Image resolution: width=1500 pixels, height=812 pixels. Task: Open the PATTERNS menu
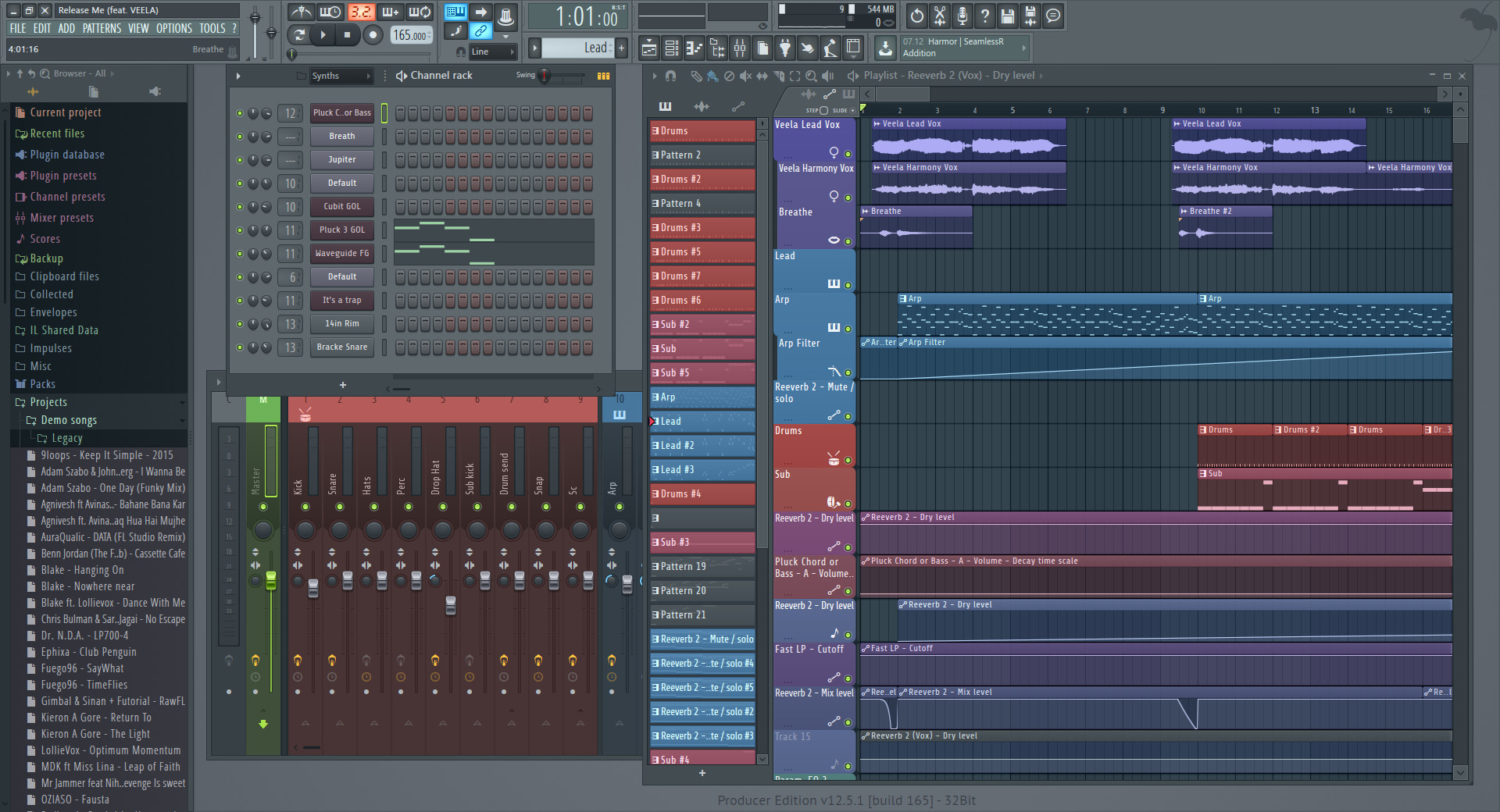click(102, 28)
